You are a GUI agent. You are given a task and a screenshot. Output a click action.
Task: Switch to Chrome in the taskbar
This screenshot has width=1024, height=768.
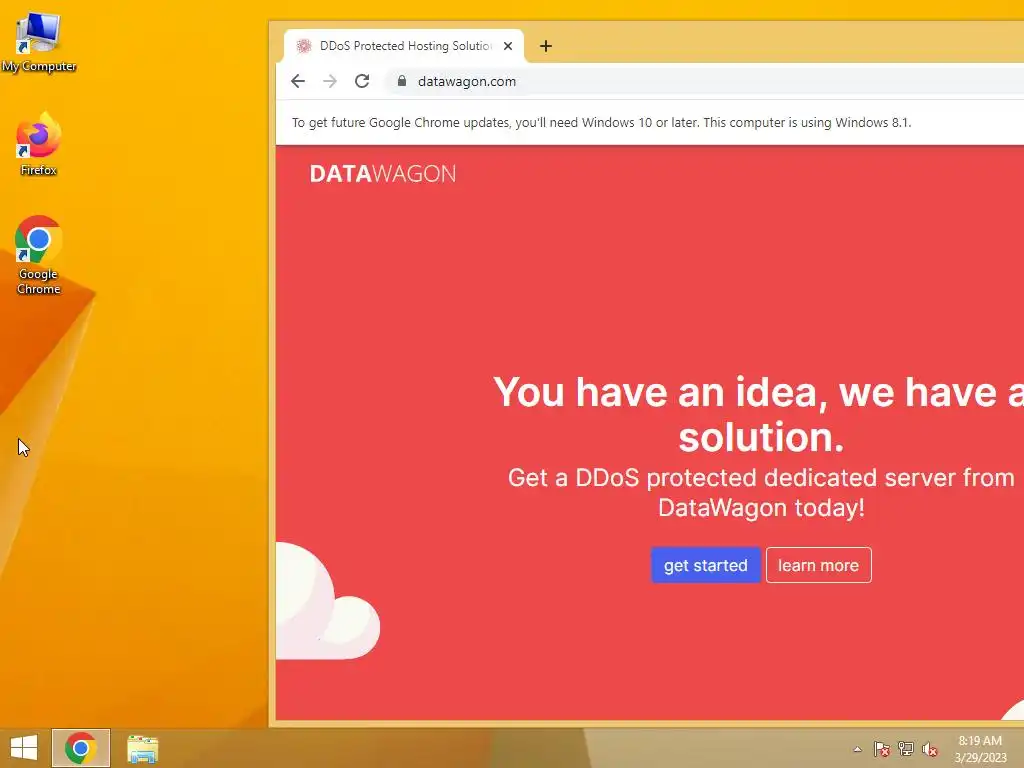click(81, 748)
